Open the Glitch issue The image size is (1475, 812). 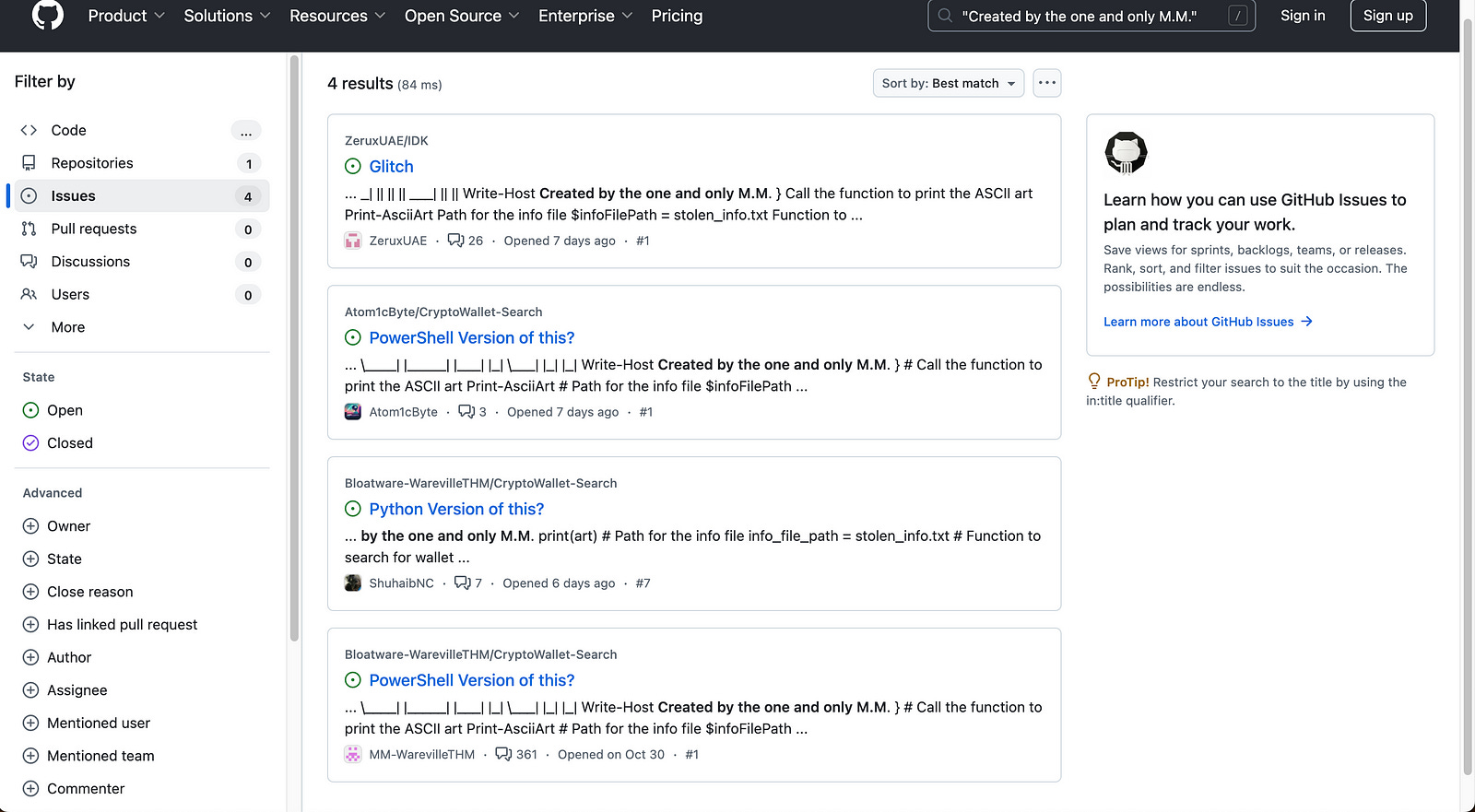coord(391,167)
